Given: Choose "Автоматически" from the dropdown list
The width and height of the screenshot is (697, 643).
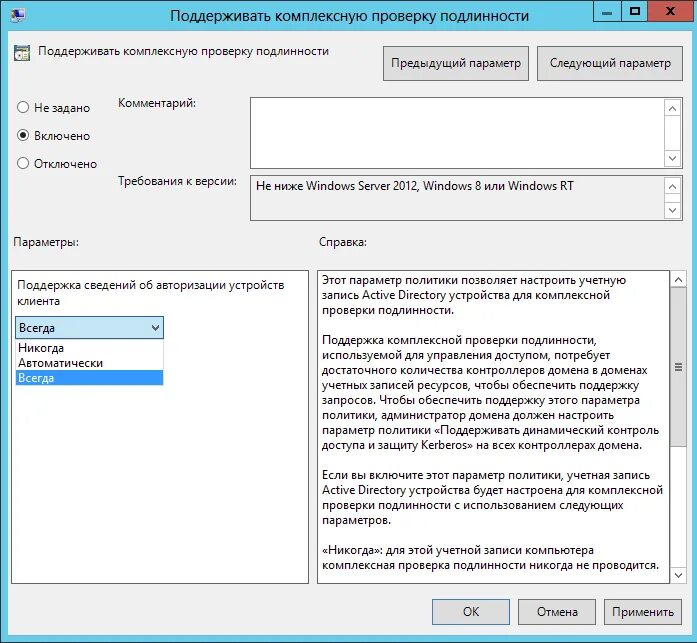Looking at the screenshot, I should (89, 363).
